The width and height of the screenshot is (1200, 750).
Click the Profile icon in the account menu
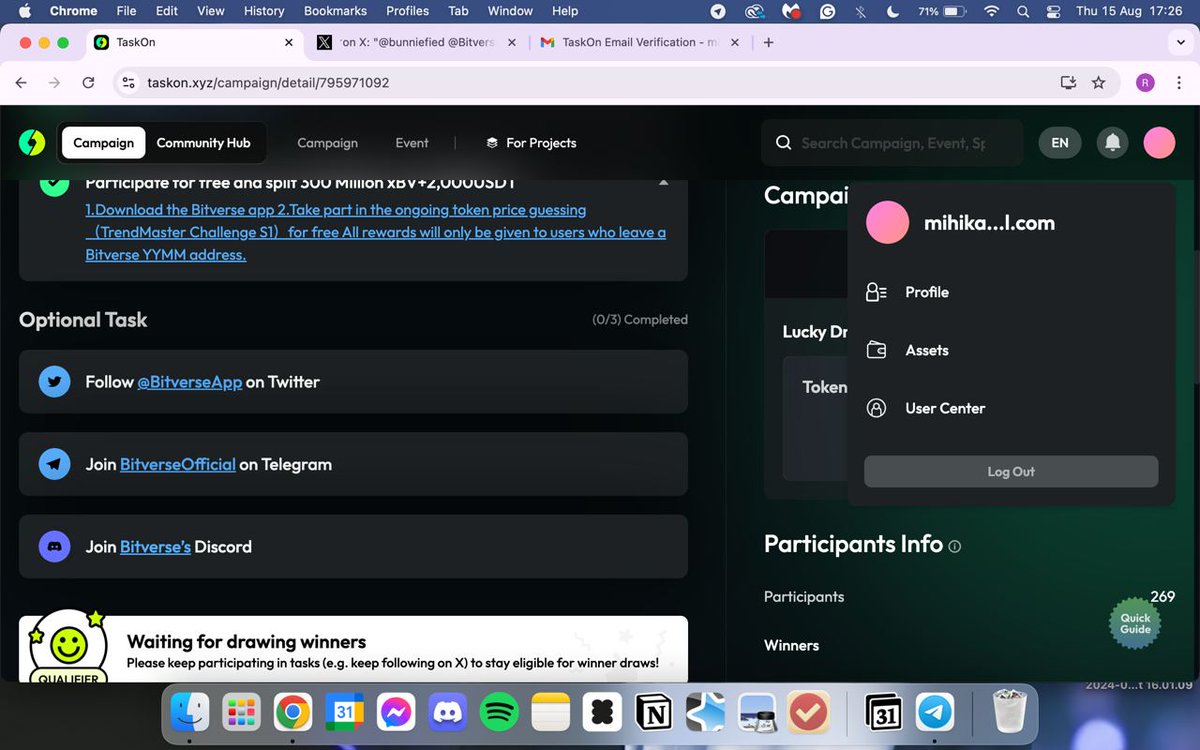876,292
